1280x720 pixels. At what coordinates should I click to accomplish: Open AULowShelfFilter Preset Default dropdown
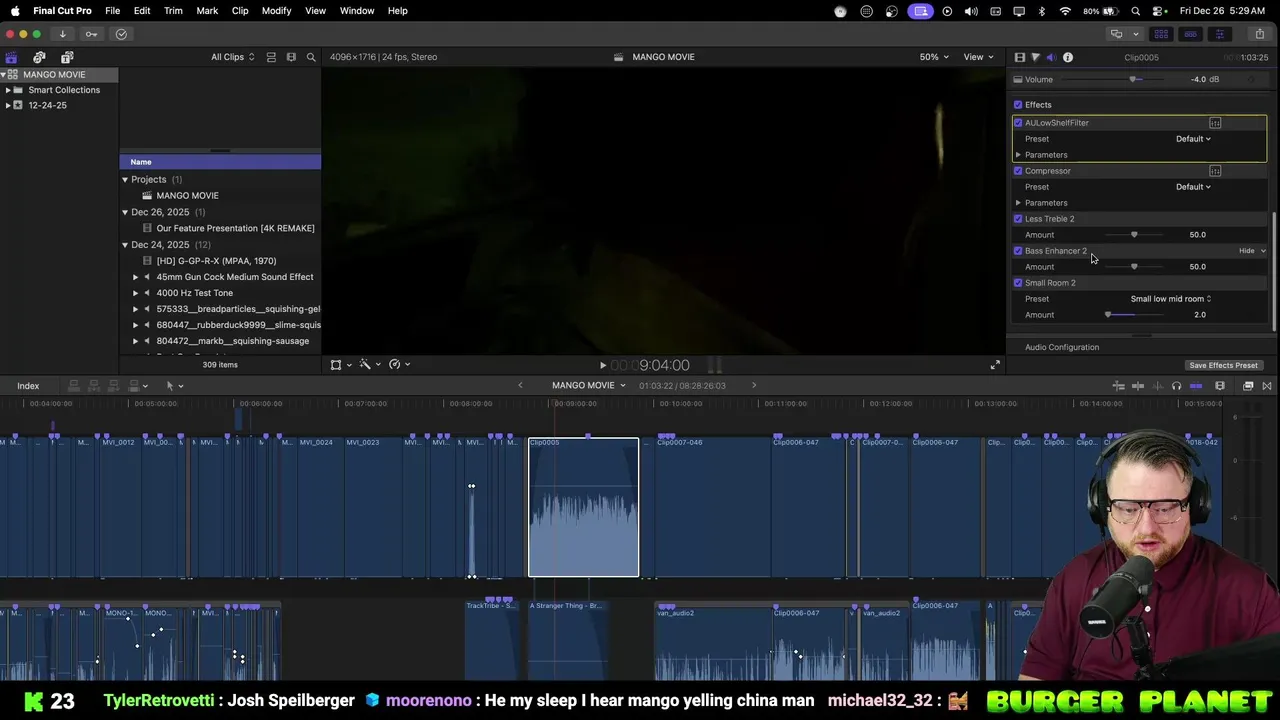pos(1193,139)
